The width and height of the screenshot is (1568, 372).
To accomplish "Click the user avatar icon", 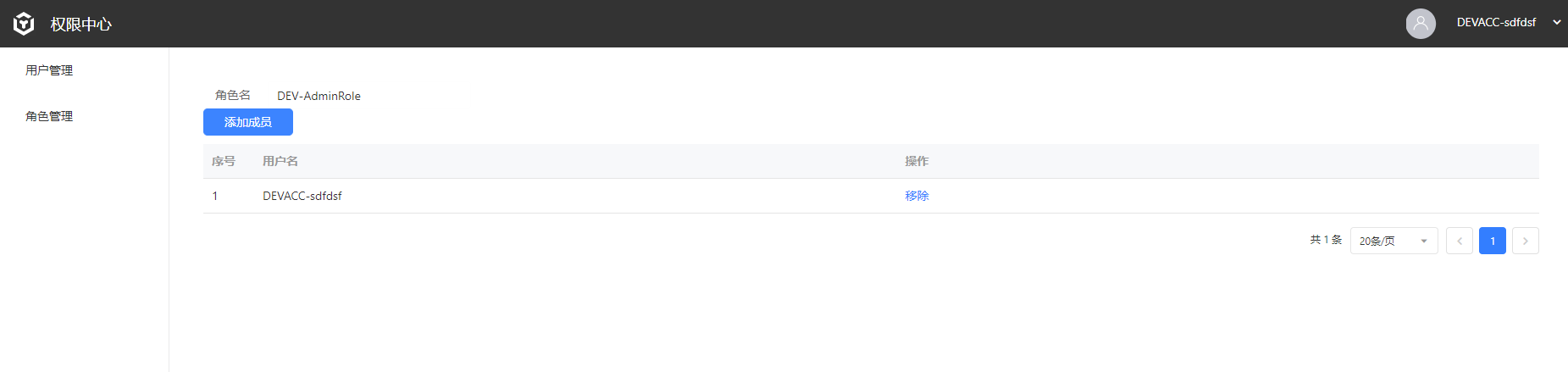I will click(1421, 24).
